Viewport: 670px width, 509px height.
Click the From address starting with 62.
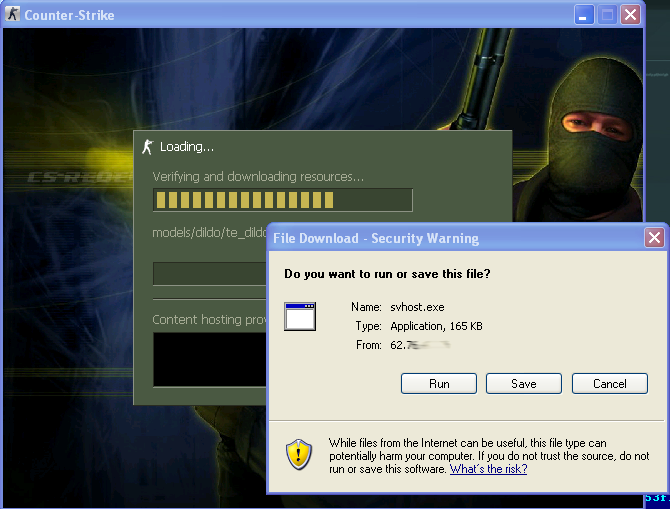tap(420, 345)
